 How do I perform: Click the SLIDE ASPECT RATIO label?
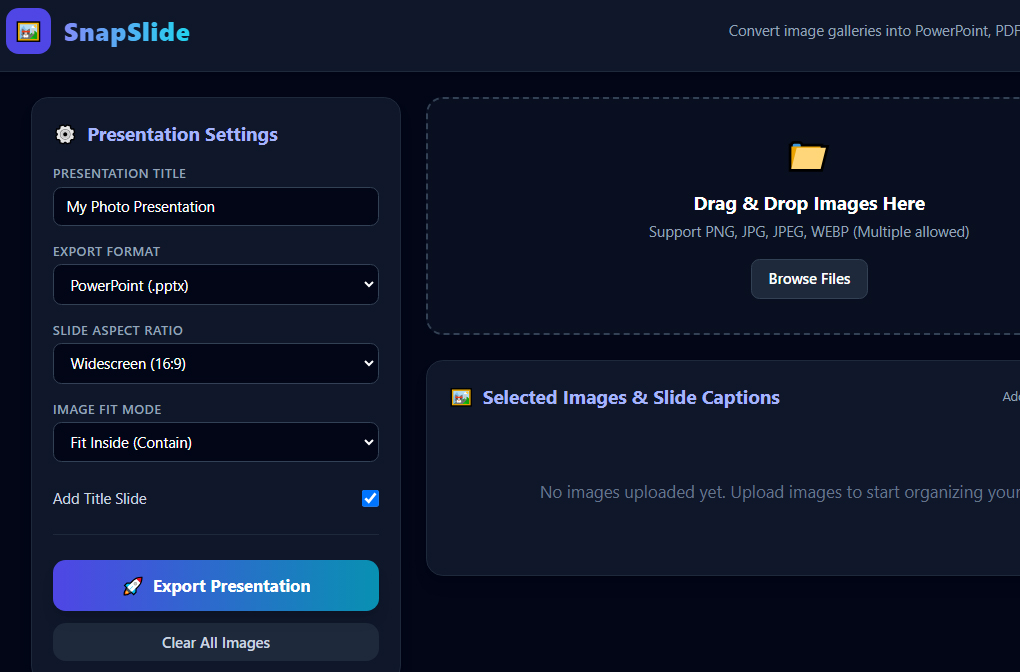(118, 330)
